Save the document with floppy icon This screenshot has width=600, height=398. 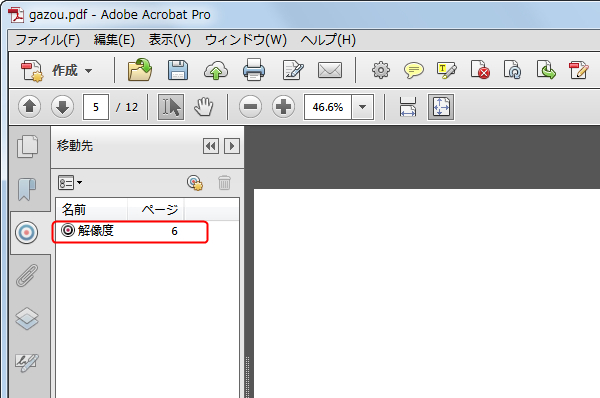click(x=178, y=70)
